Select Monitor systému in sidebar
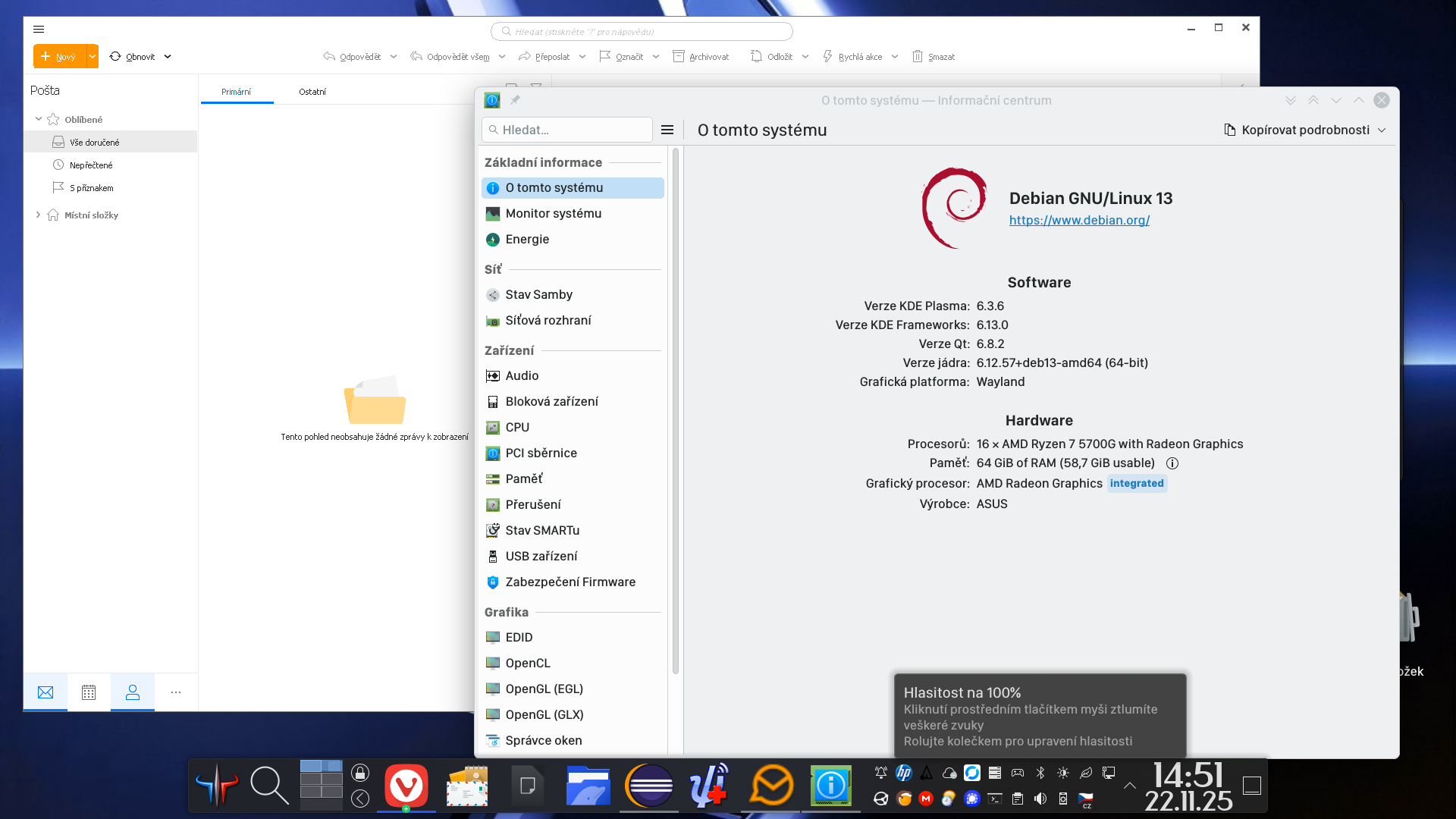The height and width of the screenshot is (819, 1456). pyautogui.click(x=553, y=213)
